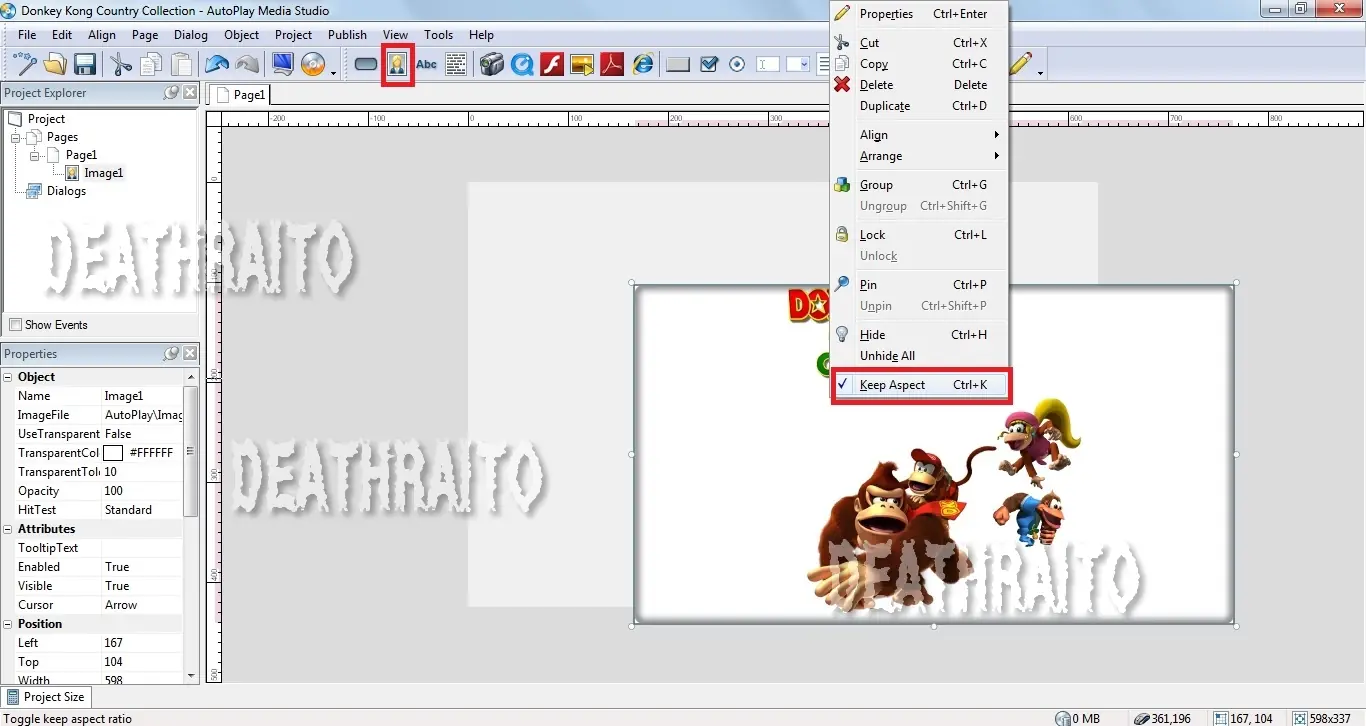Undo the last action with the blue arrow
Image resolution: width=1366 pixels, height=726 pixels.
click(216, 65)
